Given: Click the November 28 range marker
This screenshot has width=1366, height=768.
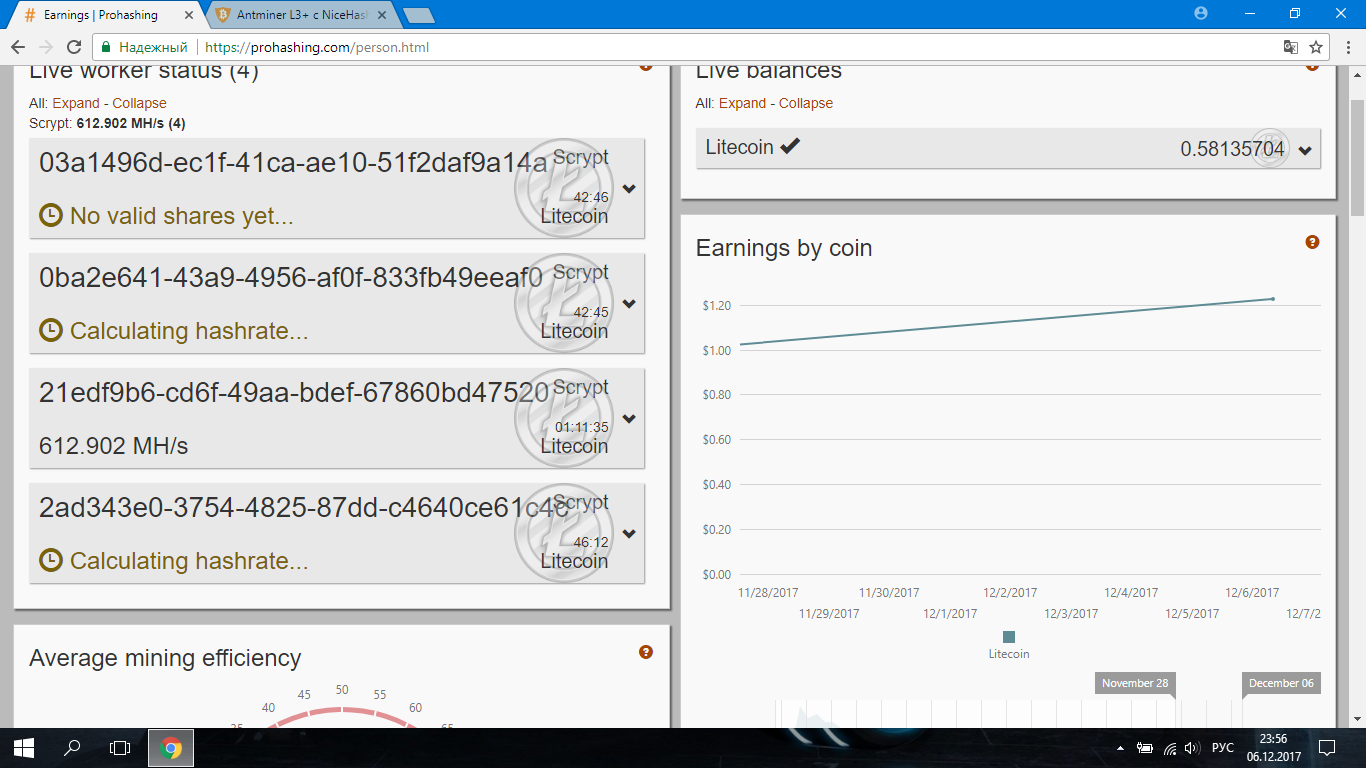Looking at the screenshot, I should (x=1135, y=683).
